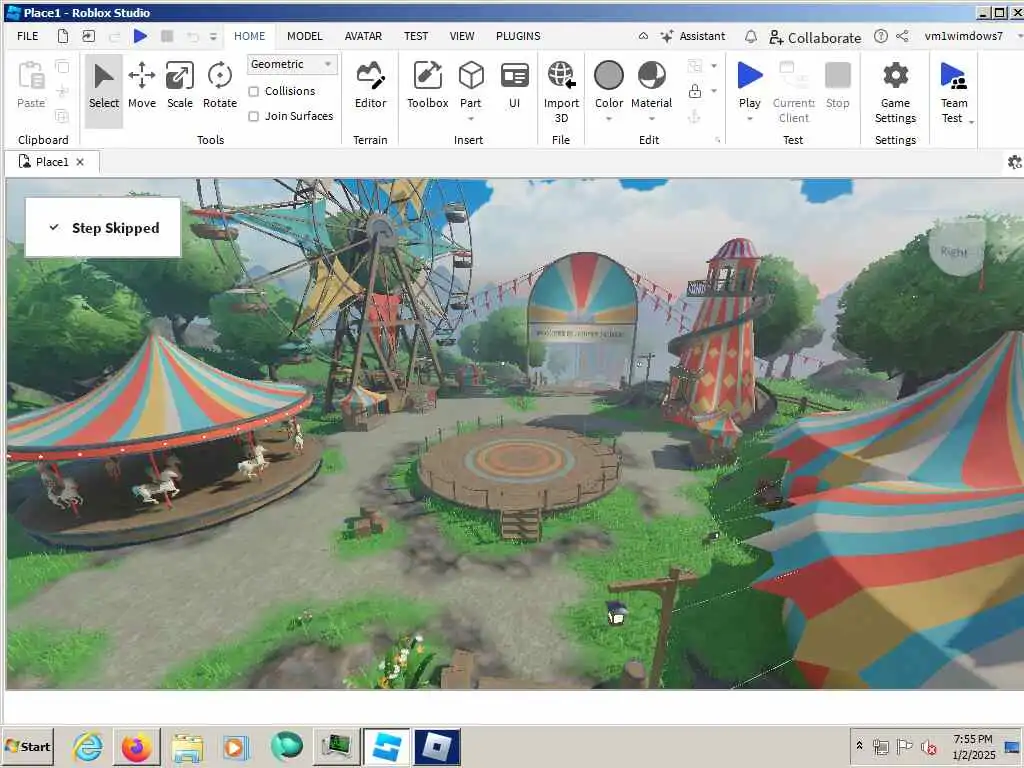Expand the Part dropdown arrow
The image size is (1024, 768).
pyautogui.click(x=471, y=119)
